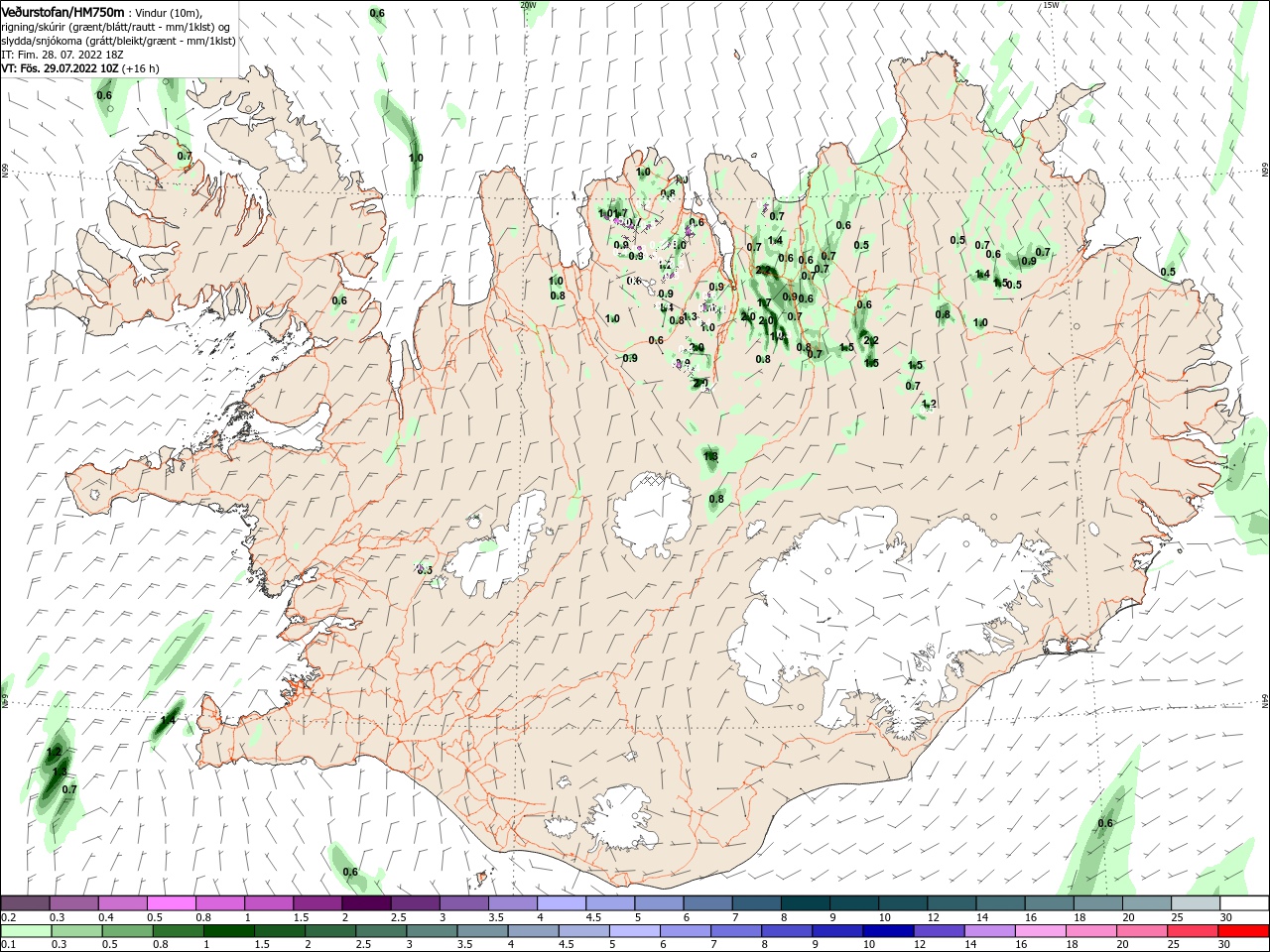Click the '0.2' label below the upper legend row
The height and width of the screenshot is (952, 1270).
pyautogui.click(x=8, y=917)
